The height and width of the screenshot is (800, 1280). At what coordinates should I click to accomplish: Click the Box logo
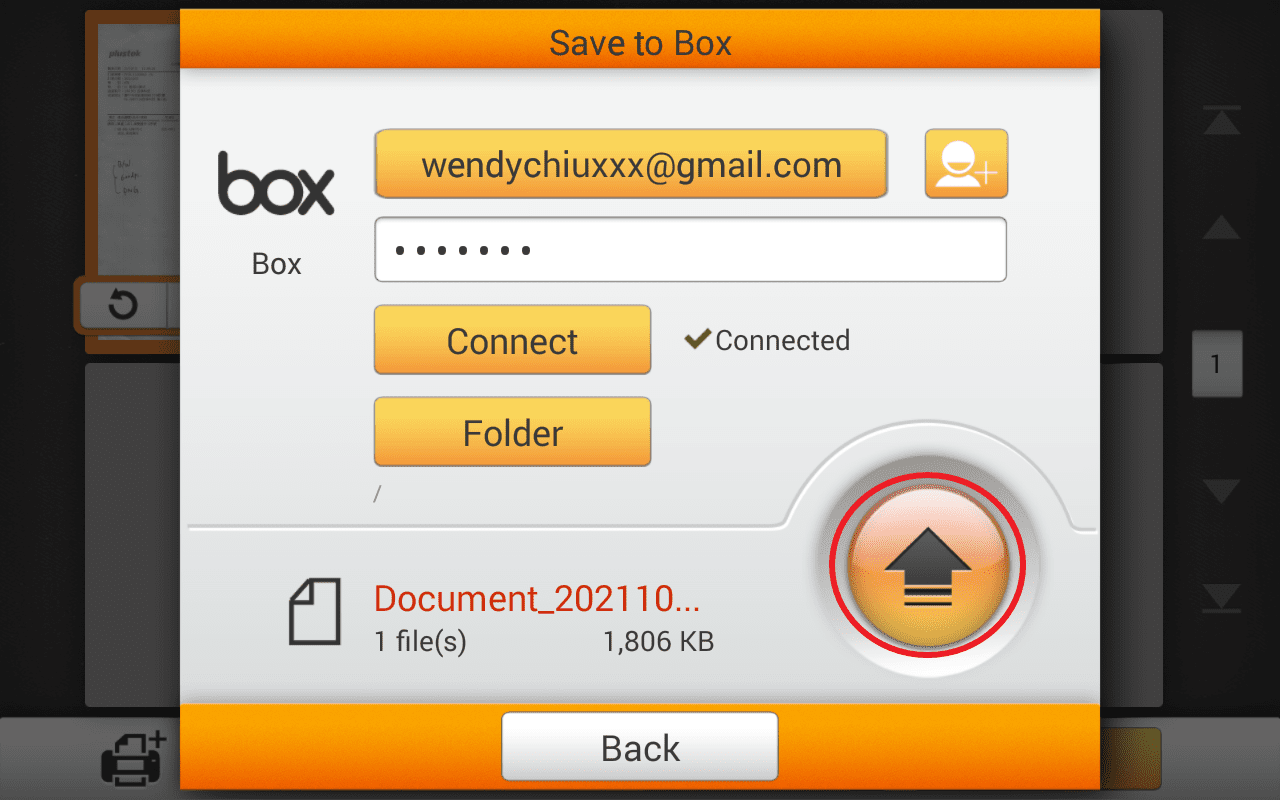pos(276,183)
